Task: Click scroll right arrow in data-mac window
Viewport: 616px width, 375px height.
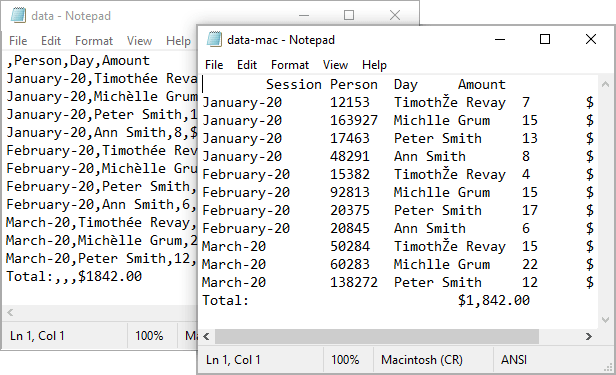Action: pos(588,337)
